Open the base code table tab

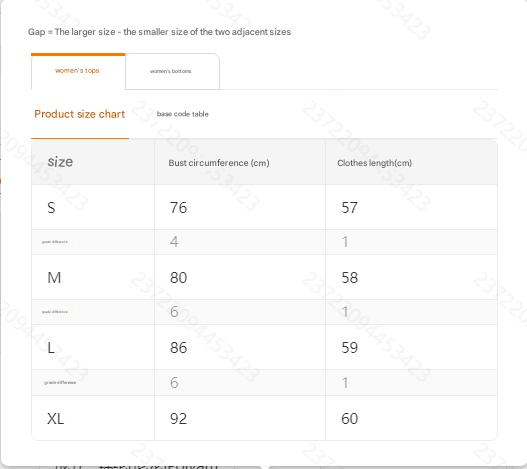click(183, 114)
